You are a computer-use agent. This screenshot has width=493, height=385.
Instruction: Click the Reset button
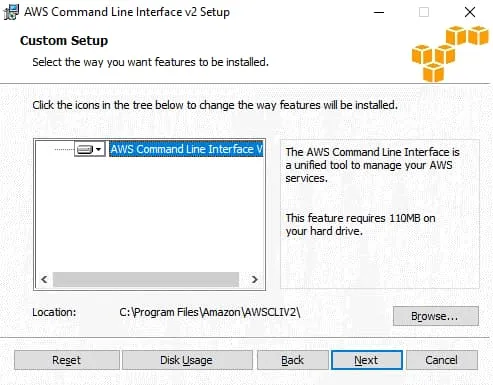pos(67,360)
